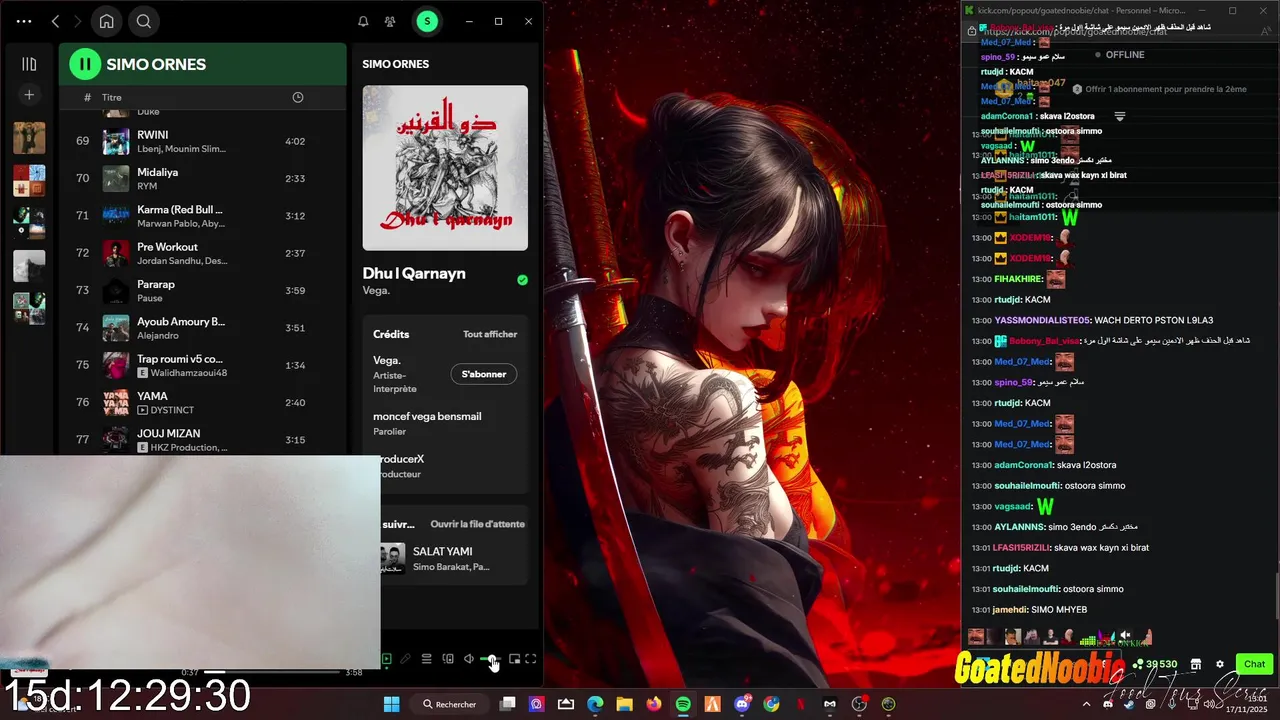1280x720 pixels.
Task: Open Vega. artist link under song title
Action: point(376,291)
